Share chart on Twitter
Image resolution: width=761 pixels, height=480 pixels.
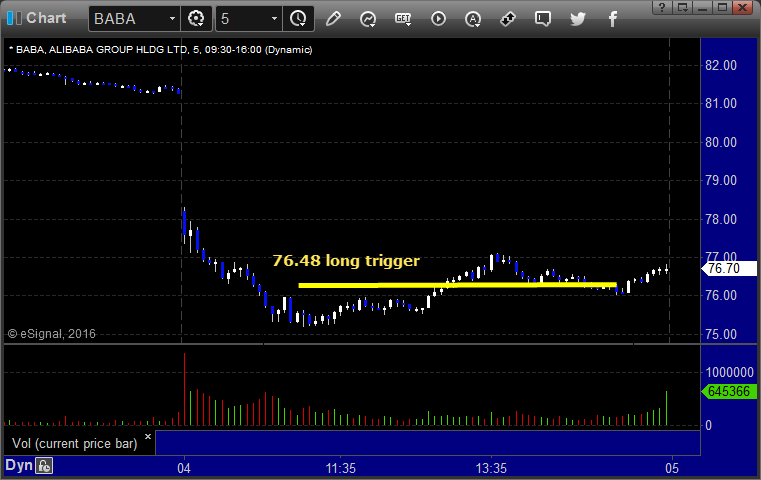578,19
